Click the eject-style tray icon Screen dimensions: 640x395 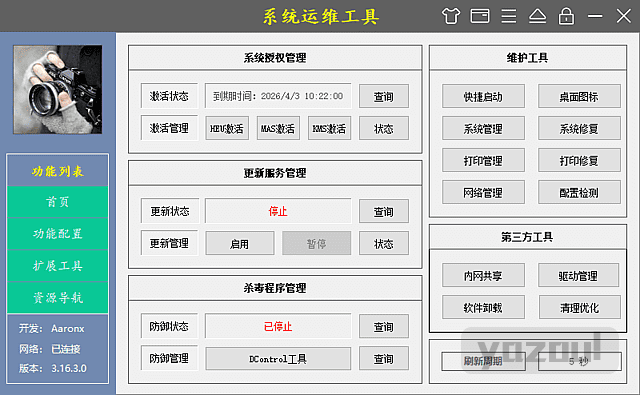tap(538, 16)
